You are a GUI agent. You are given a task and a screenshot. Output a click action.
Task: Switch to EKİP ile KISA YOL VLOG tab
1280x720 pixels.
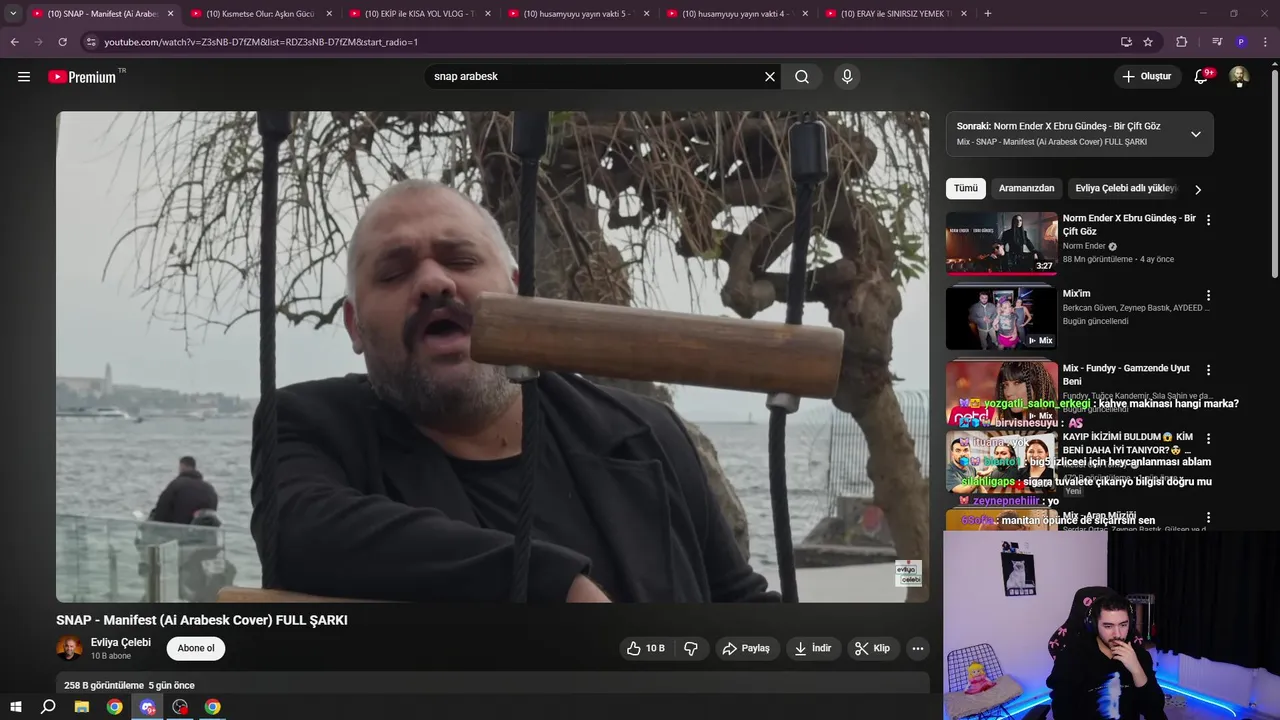419,14
